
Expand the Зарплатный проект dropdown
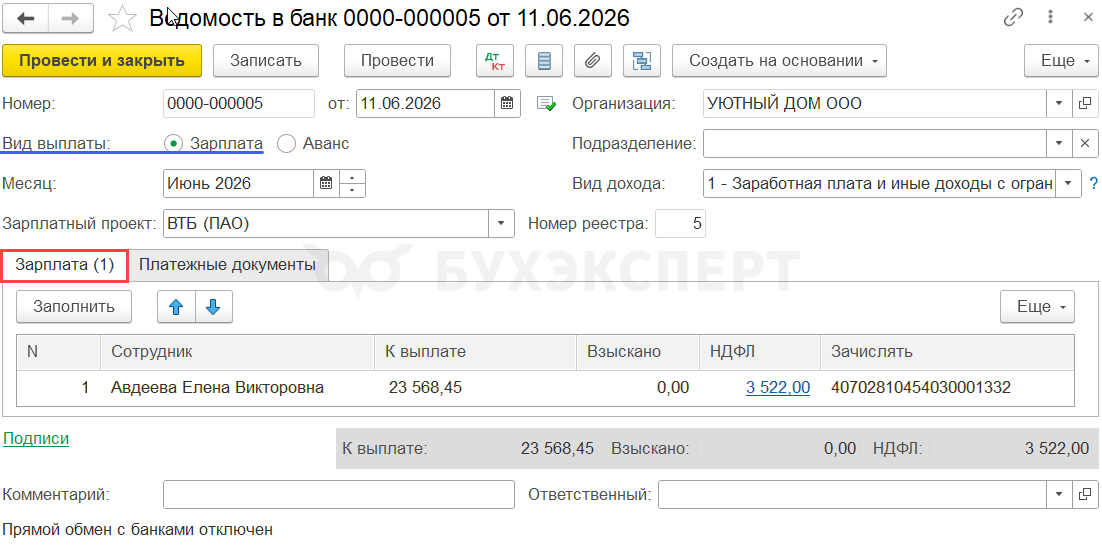click(501, 224)
